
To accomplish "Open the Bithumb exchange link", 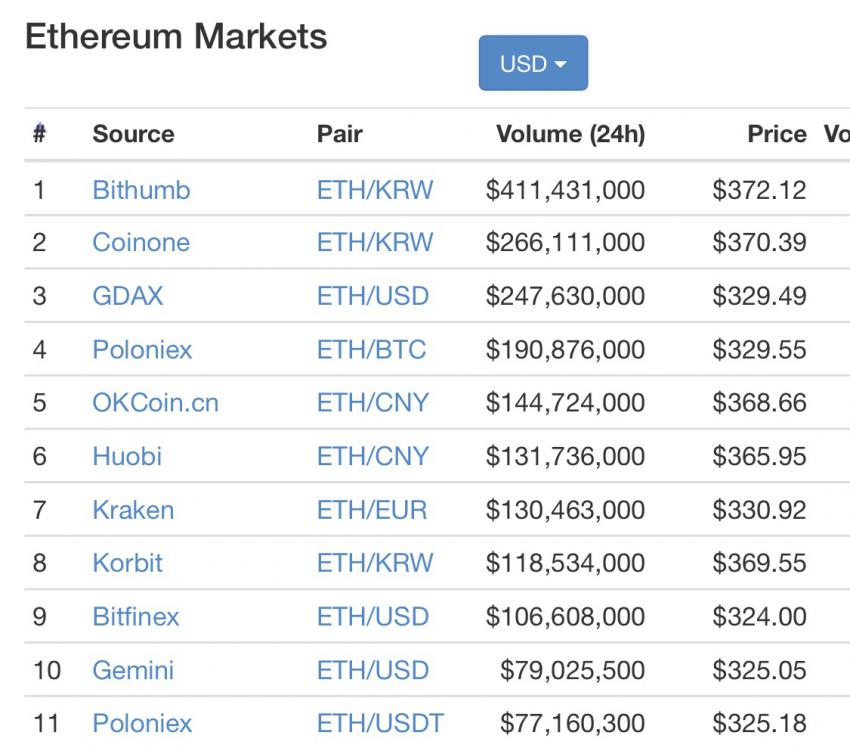I will (141, 190).
